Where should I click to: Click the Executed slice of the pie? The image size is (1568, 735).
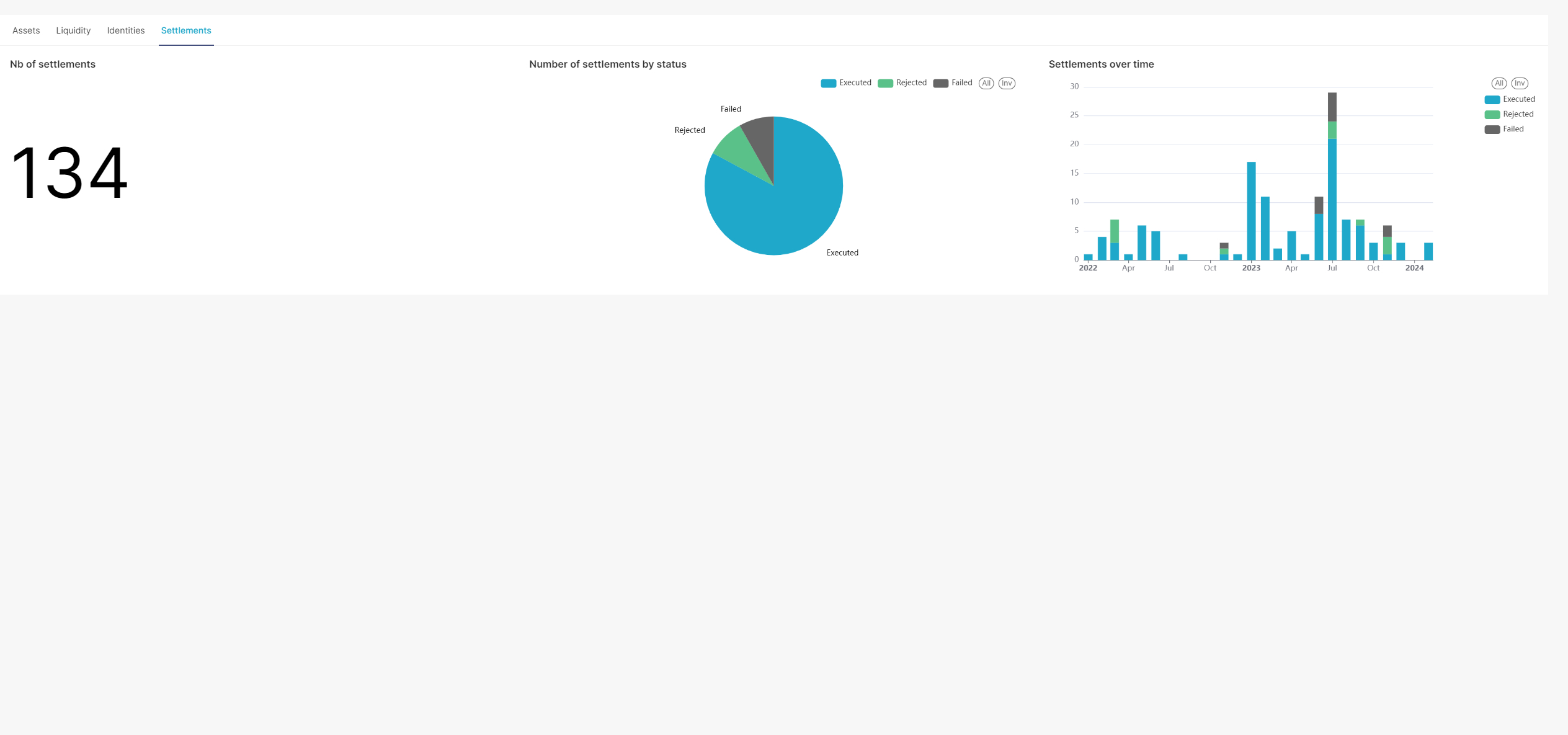coord(794,205)
